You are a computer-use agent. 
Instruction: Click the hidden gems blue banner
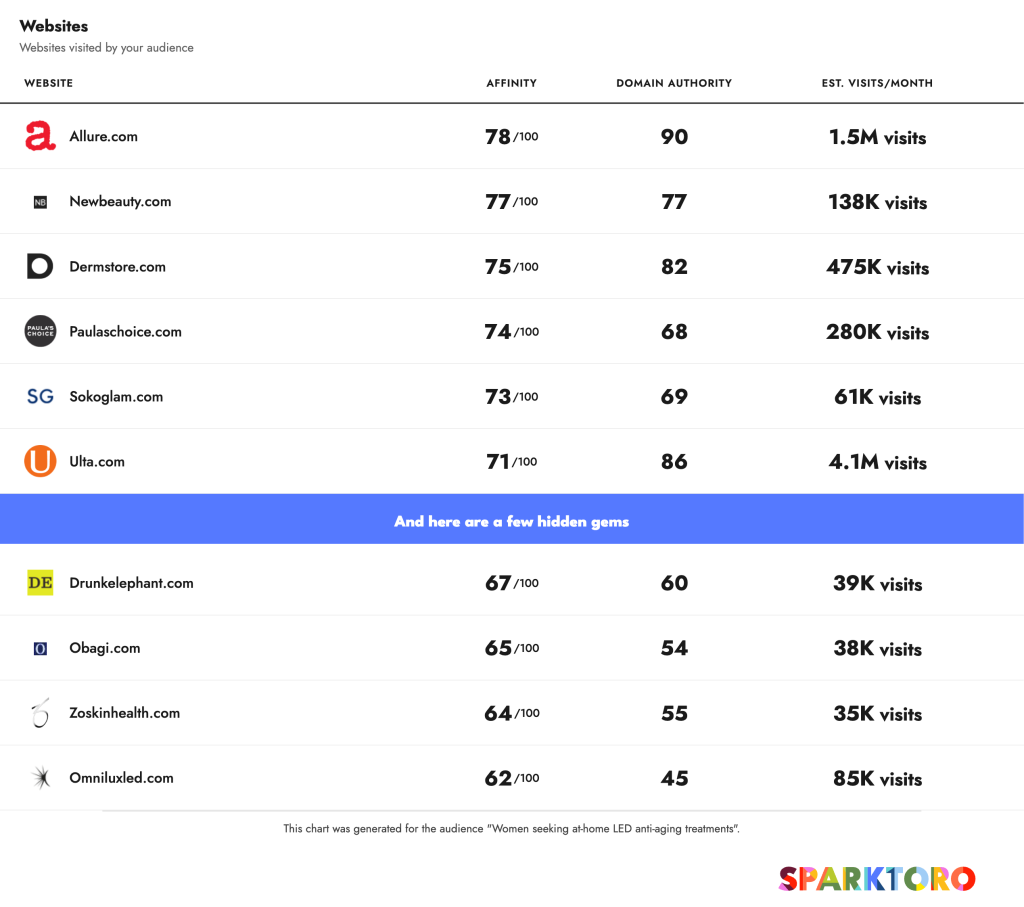[512, 519]
